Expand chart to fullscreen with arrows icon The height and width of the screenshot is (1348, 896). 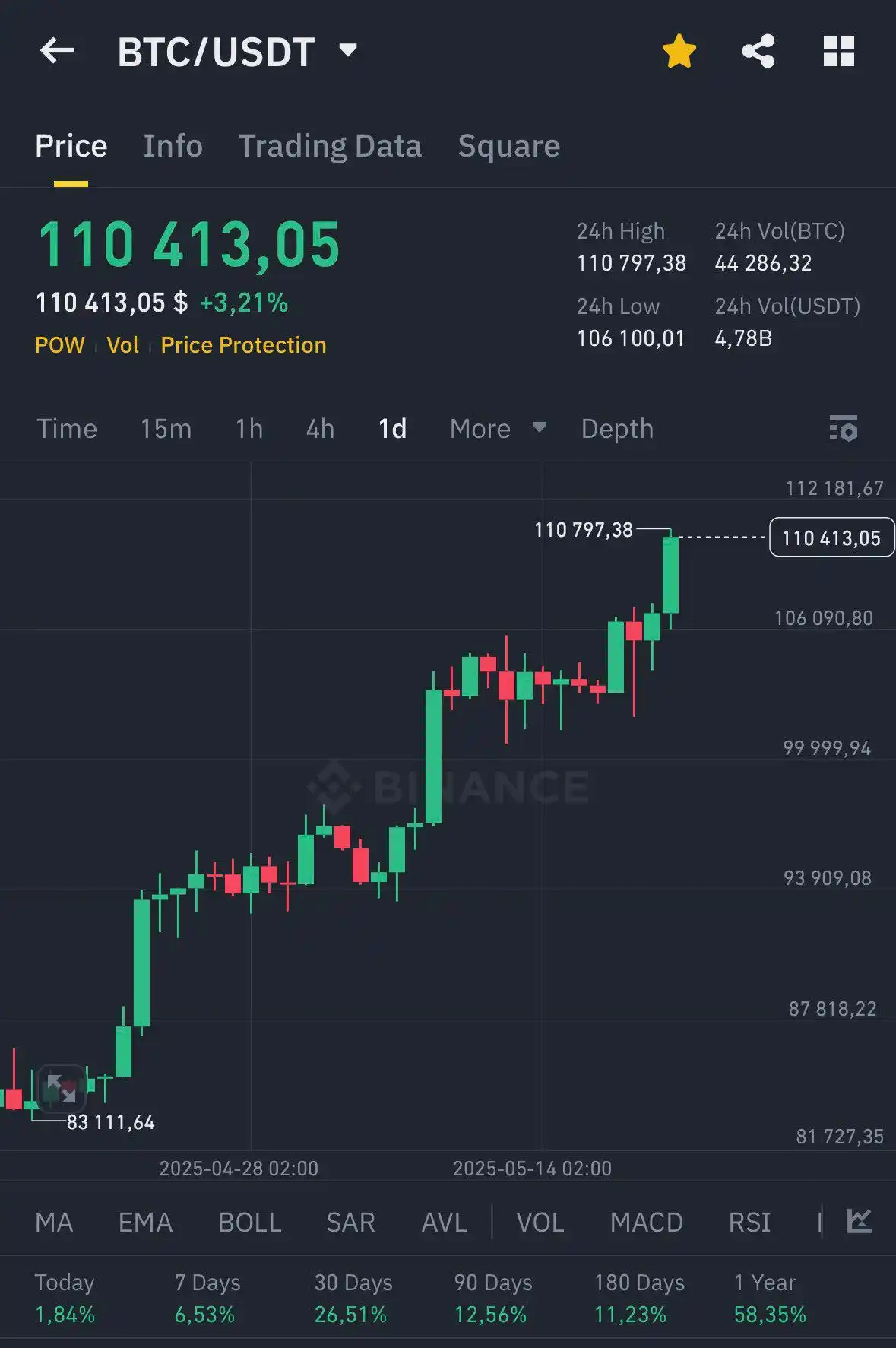coord(62,1088)
